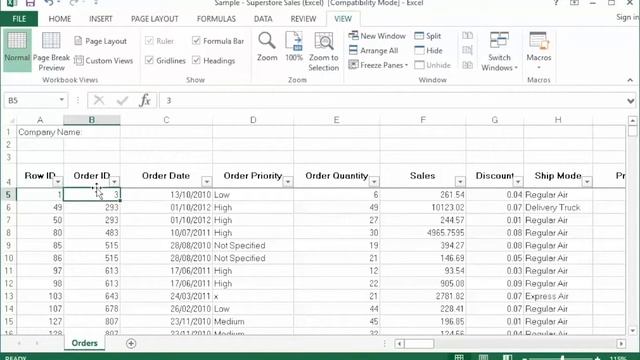Switch to PAGE LAYOUT tab
Image resolution: width=640 pixels, height=360 pixels.
[155, 19]
